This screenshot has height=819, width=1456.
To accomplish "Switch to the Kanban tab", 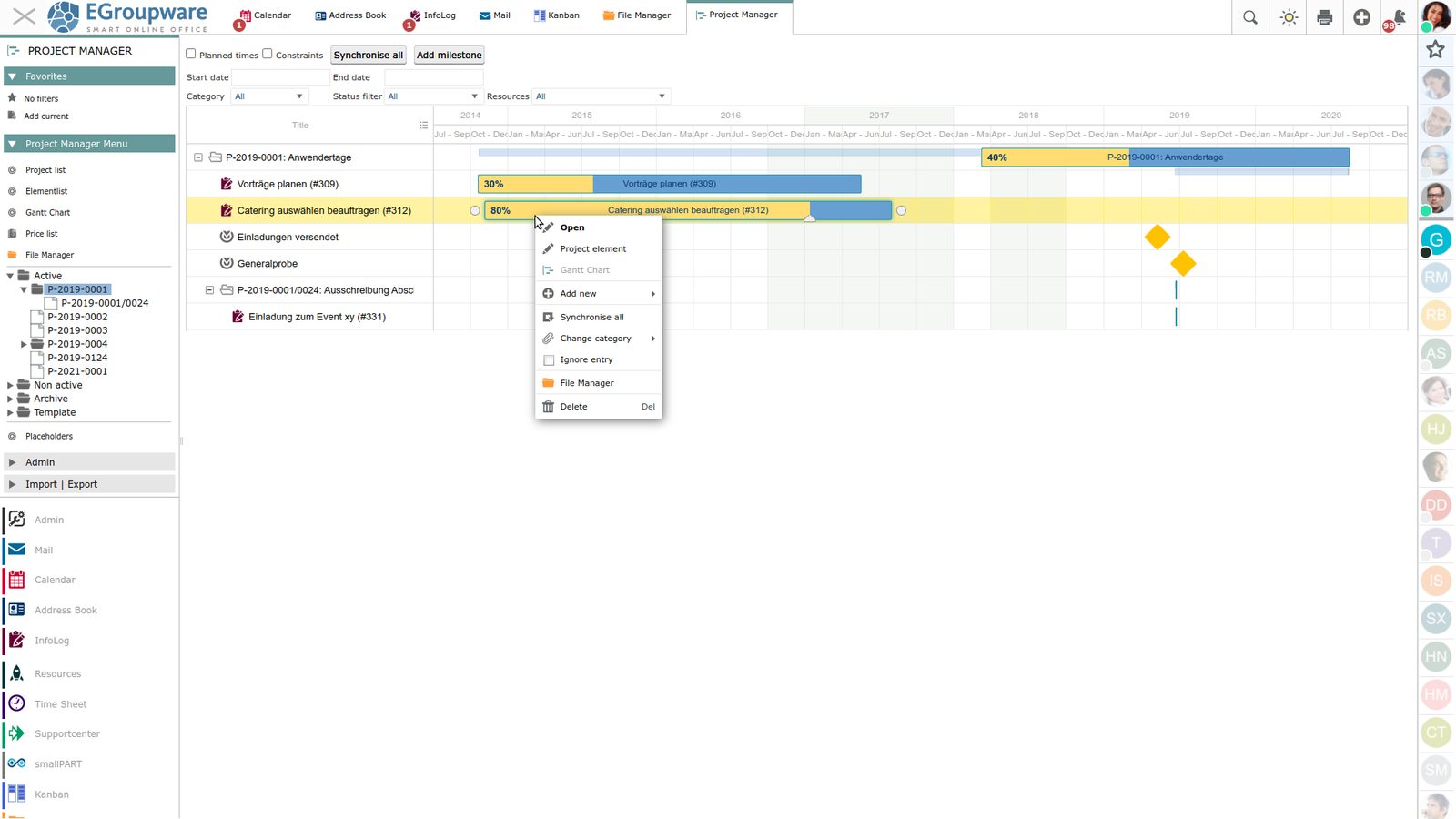I will point(557,15).
